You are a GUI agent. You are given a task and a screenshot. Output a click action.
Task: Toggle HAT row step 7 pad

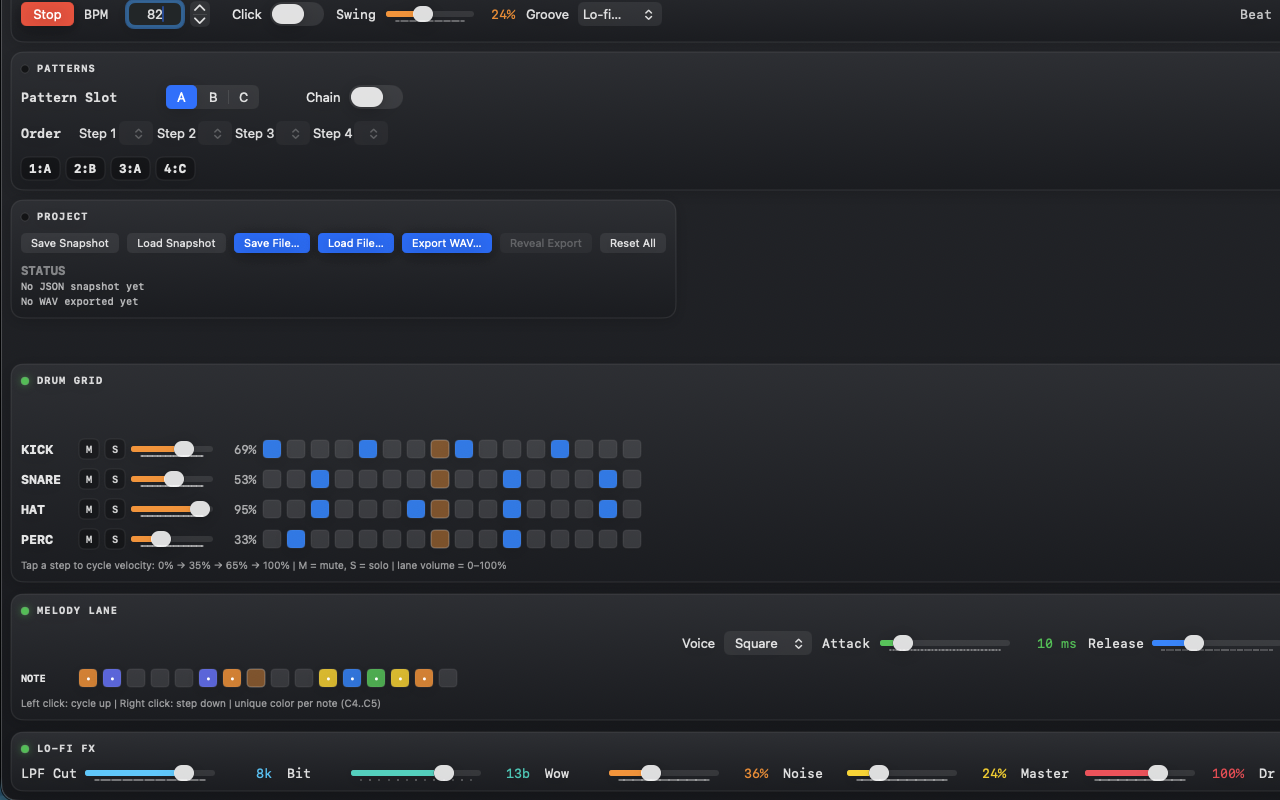(416, 509)
